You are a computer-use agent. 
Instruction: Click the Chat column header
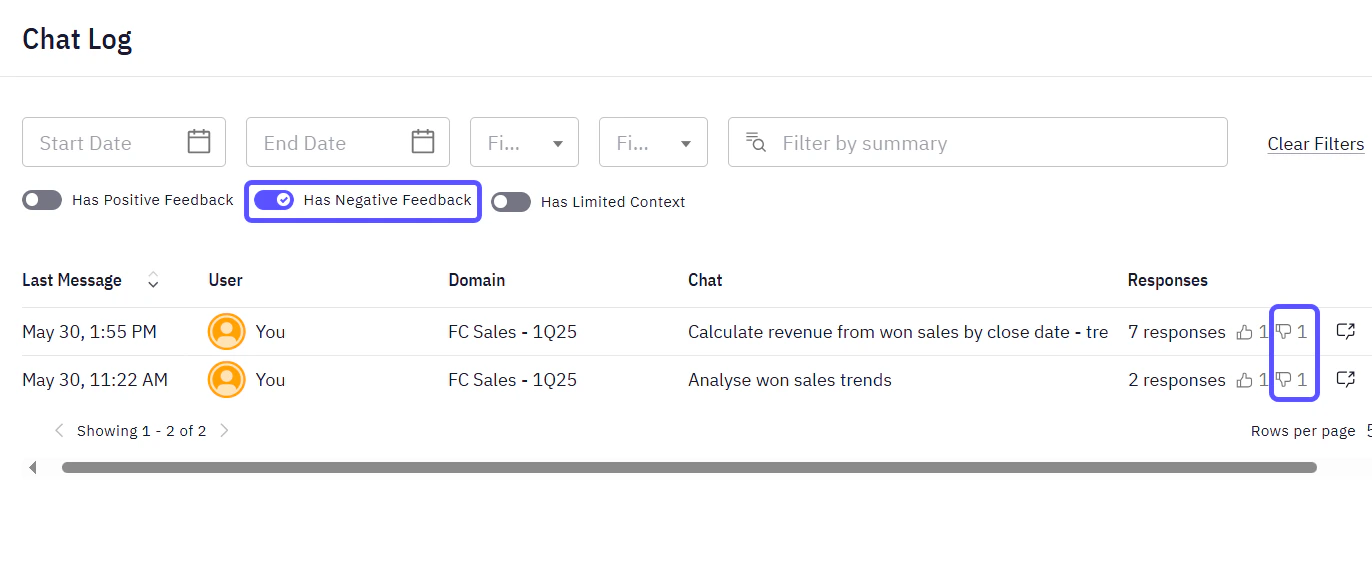pos(705,280)
